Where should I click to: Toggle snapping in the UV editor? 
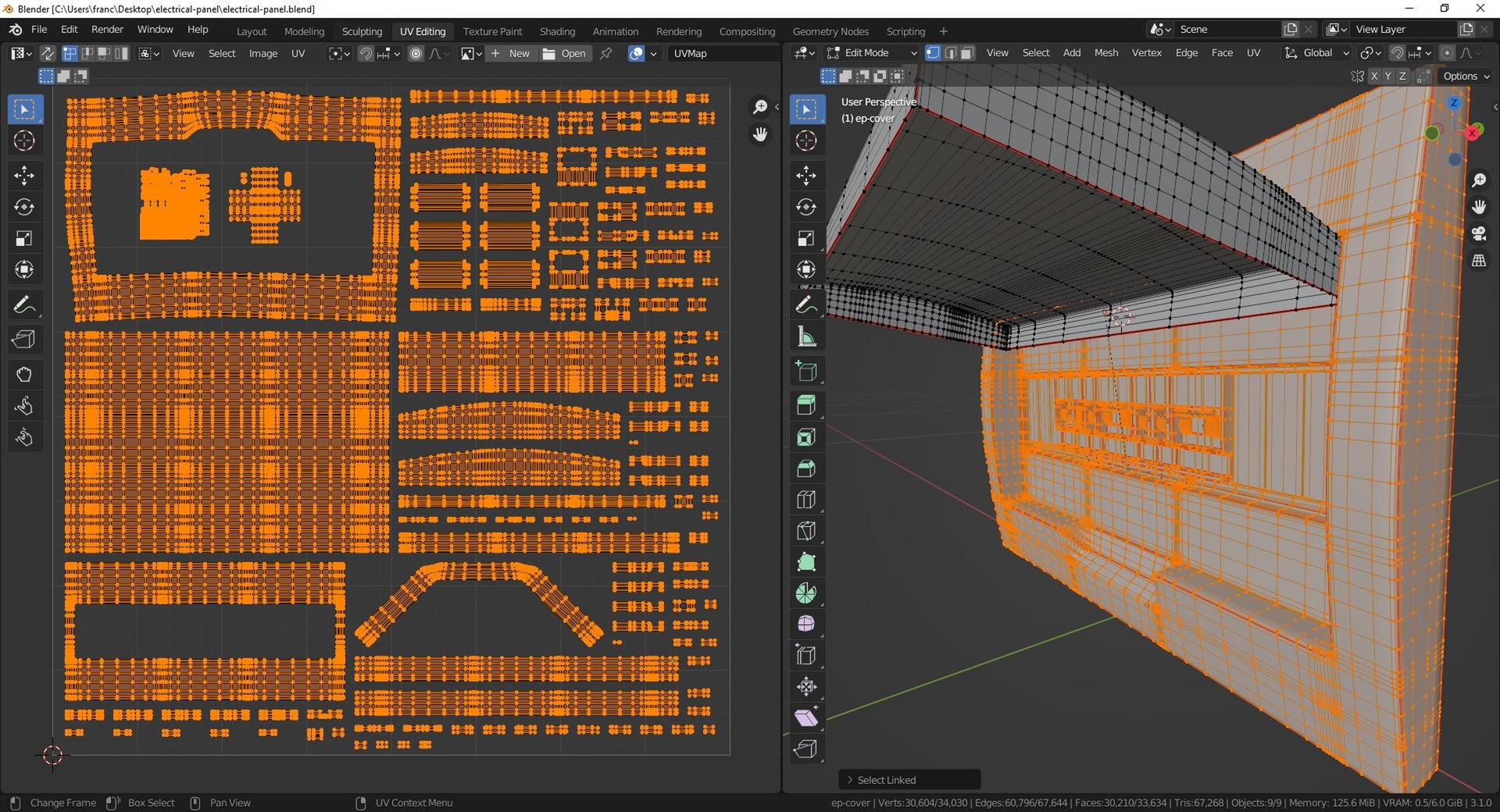366,54
